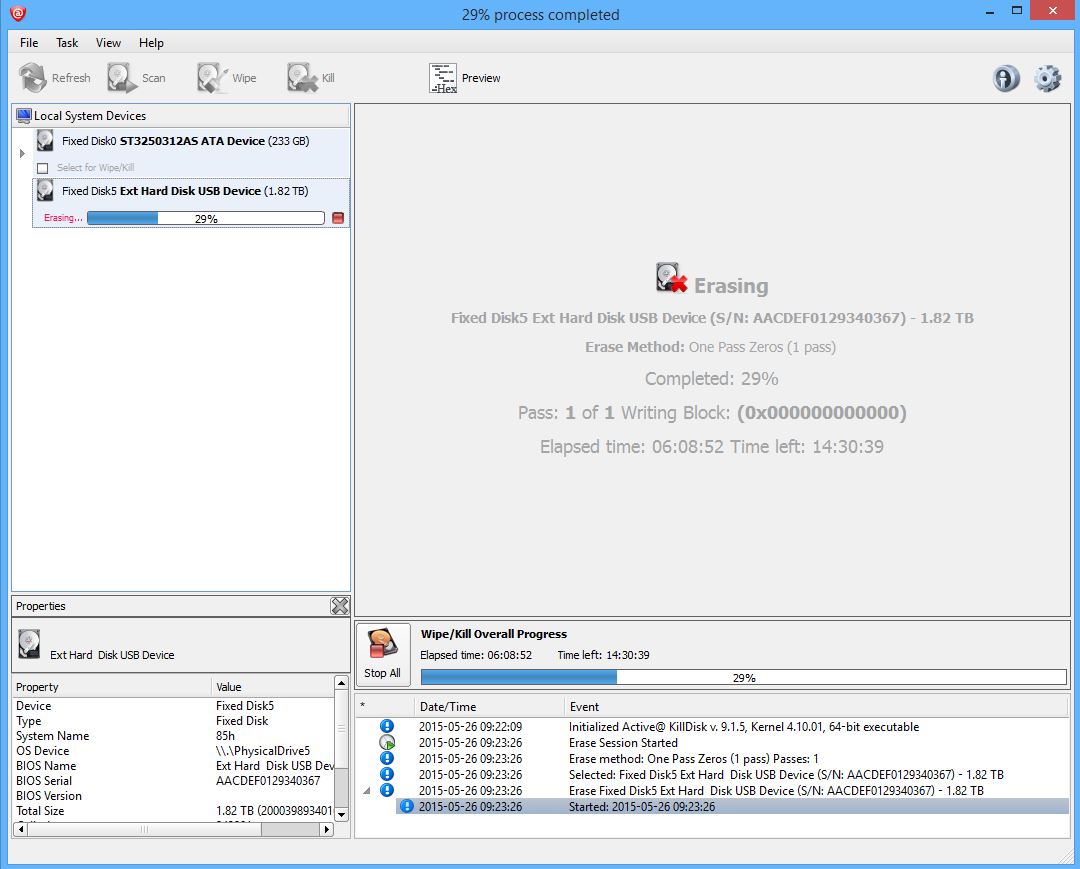Open the Task menu

68,43
